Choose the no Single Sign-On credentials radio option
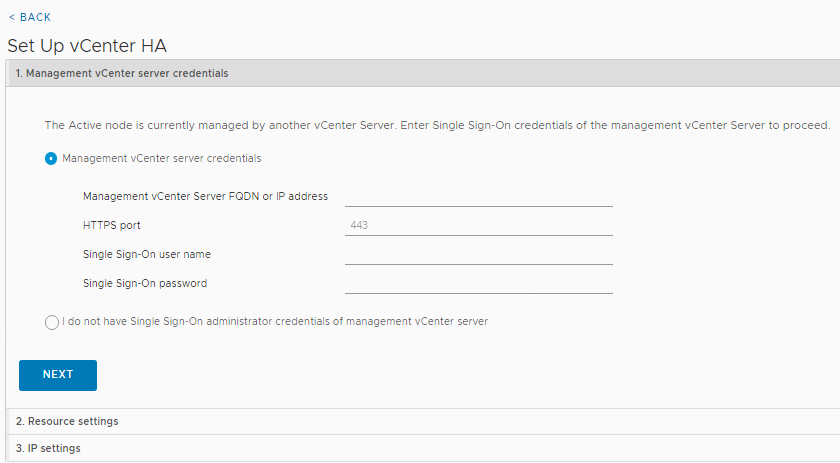Screen dimensions: 840x463 tap(52, 322)
